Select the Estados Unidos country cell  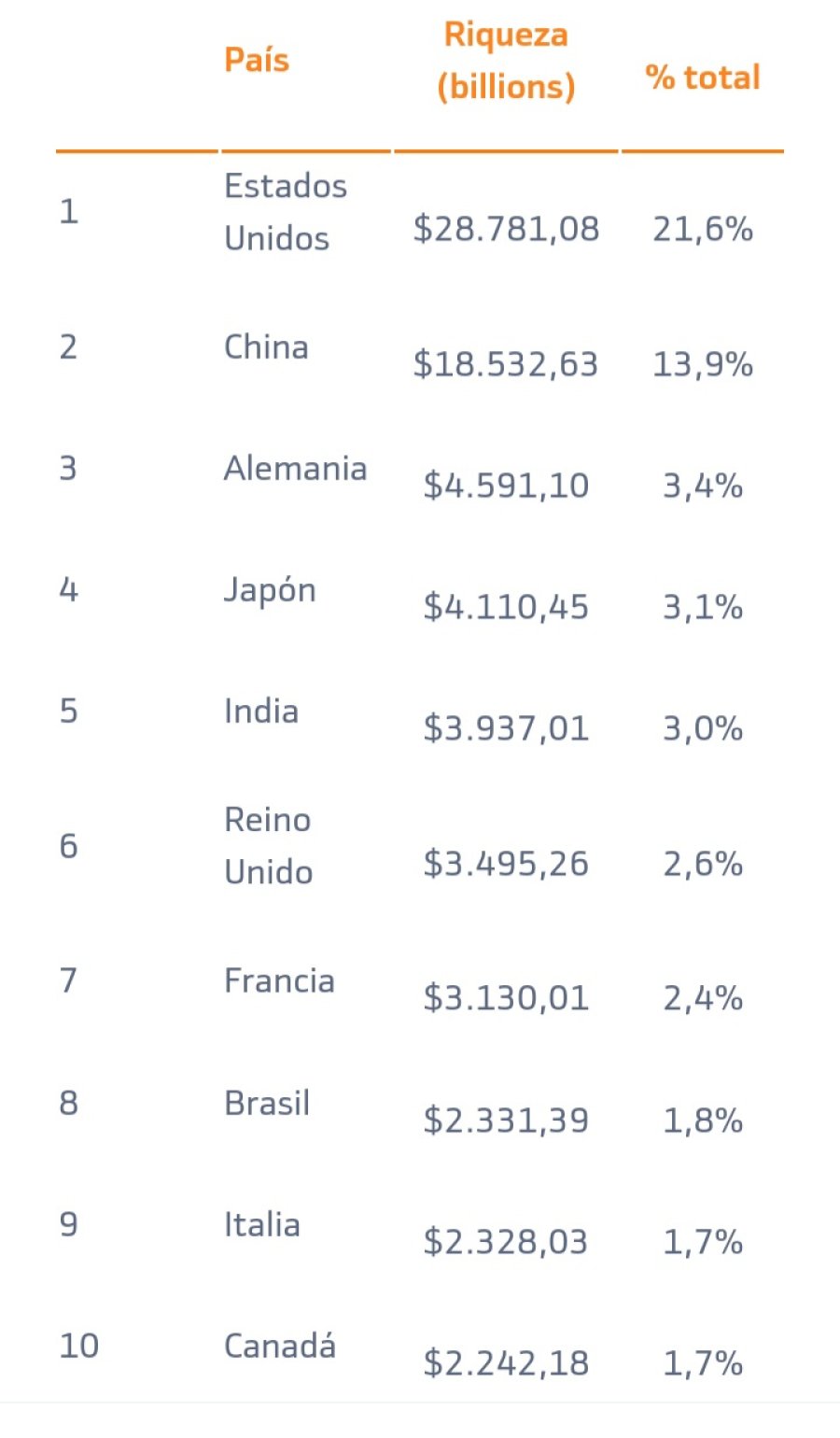pos(285,212)
